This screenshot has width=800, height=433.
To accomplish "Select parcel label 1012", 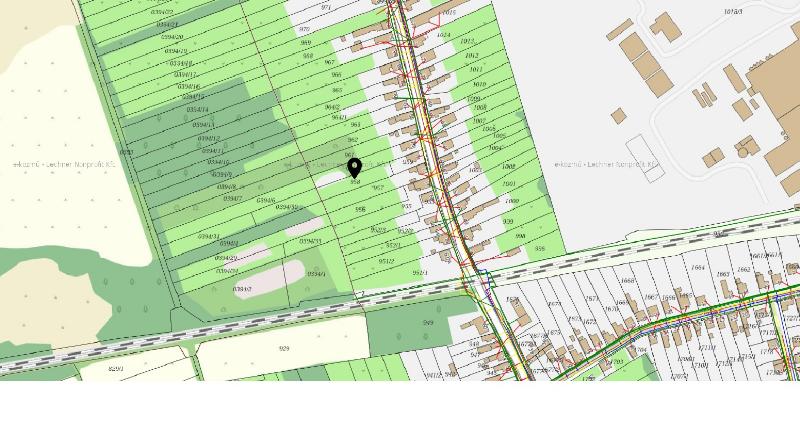I will point(471,55).
